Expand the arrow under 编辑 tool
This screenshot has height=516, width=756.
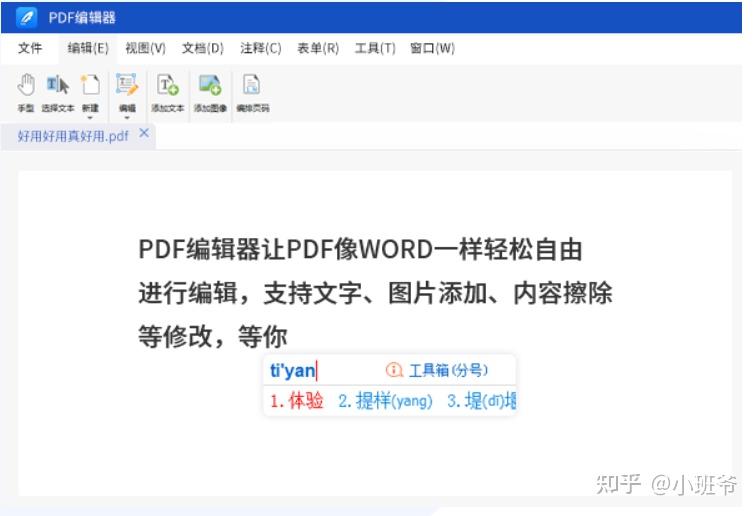pos(127,117)
